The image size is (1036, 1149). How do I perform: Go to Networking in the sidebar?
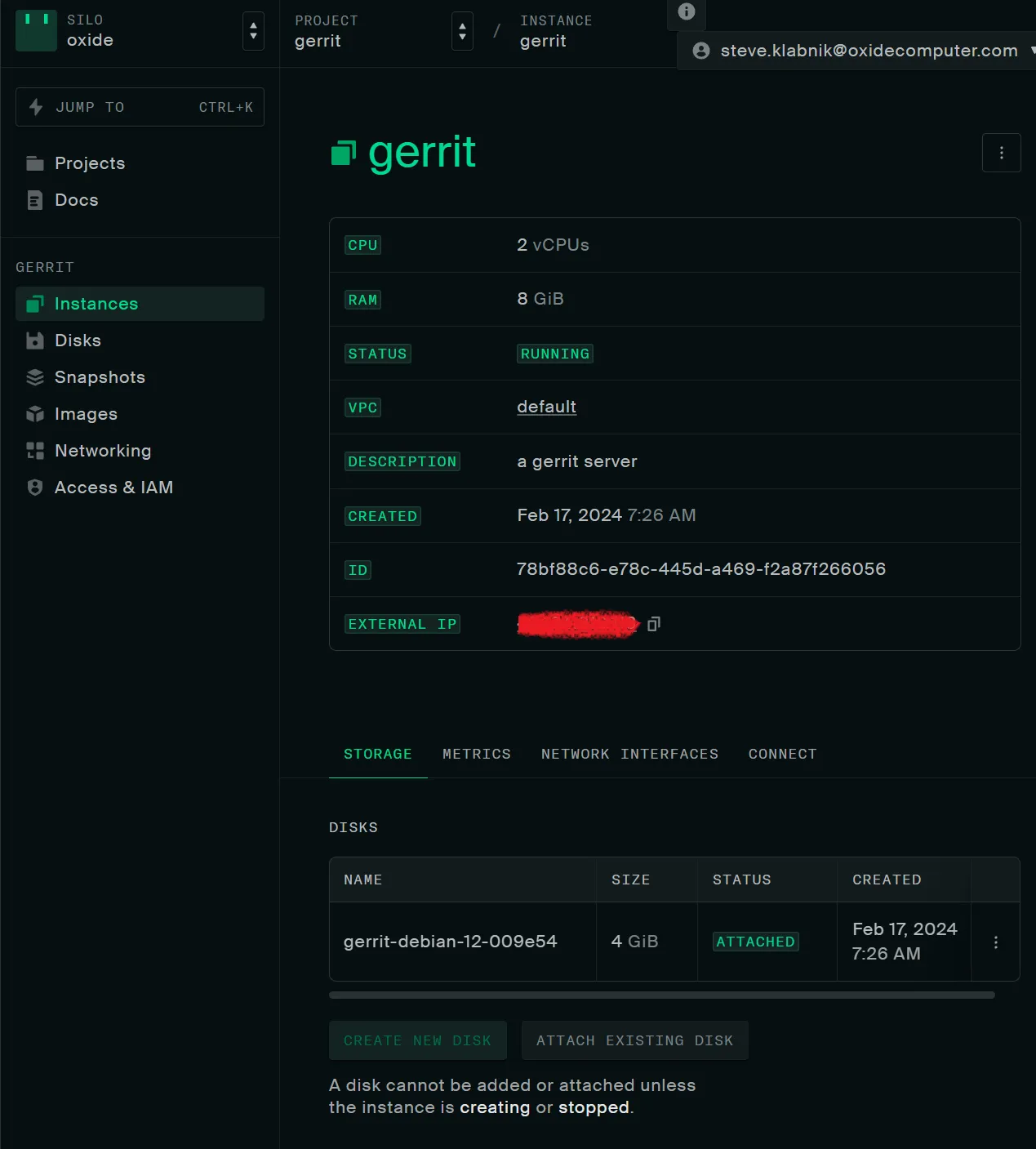coord(140,451)
